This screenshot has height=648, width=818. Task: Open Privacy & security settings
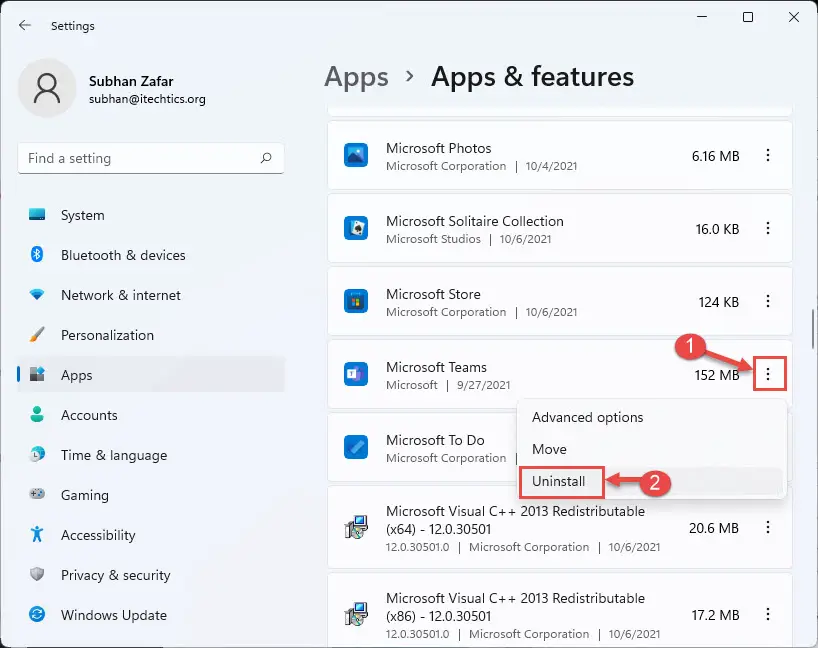coord(151,575)
